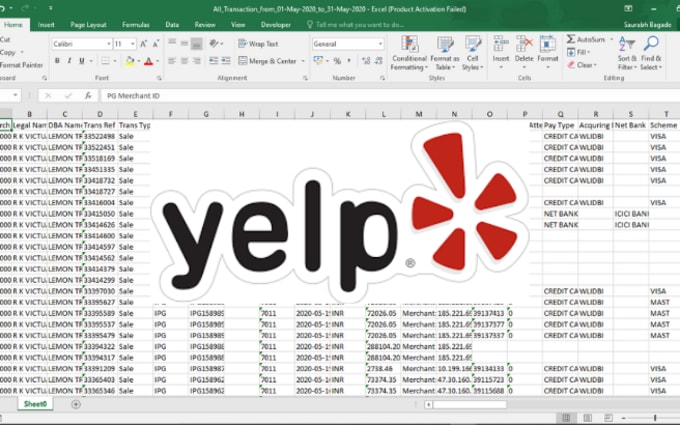The height and width of the screenshot is (425, 680).
Task: Click Delete cells button
Action: [524, 53]
